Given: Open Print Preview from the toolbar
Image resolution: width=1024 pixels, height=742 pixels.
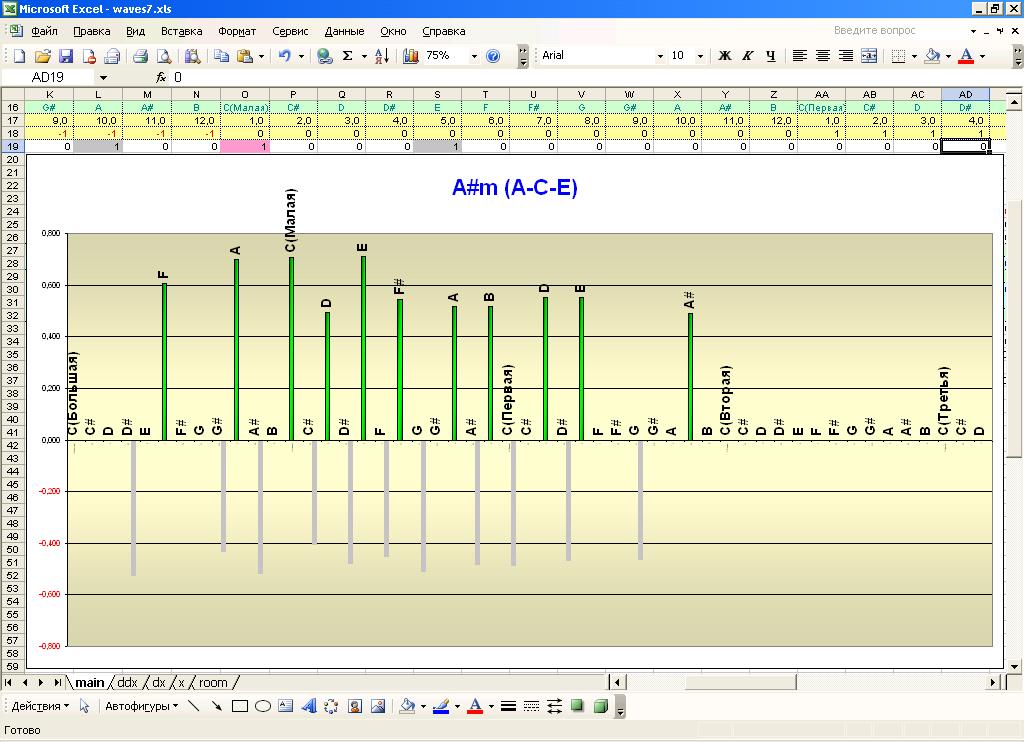Looking at the screenshot, I should point(164,56).
